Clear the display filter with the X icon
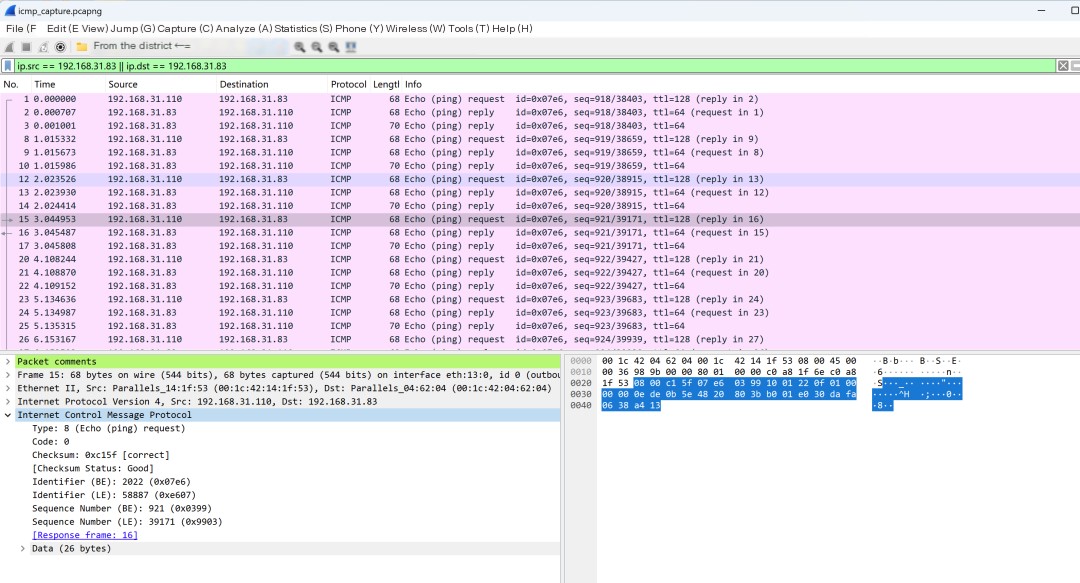This screenshot has height=583, width=1080. point(1063,66)
